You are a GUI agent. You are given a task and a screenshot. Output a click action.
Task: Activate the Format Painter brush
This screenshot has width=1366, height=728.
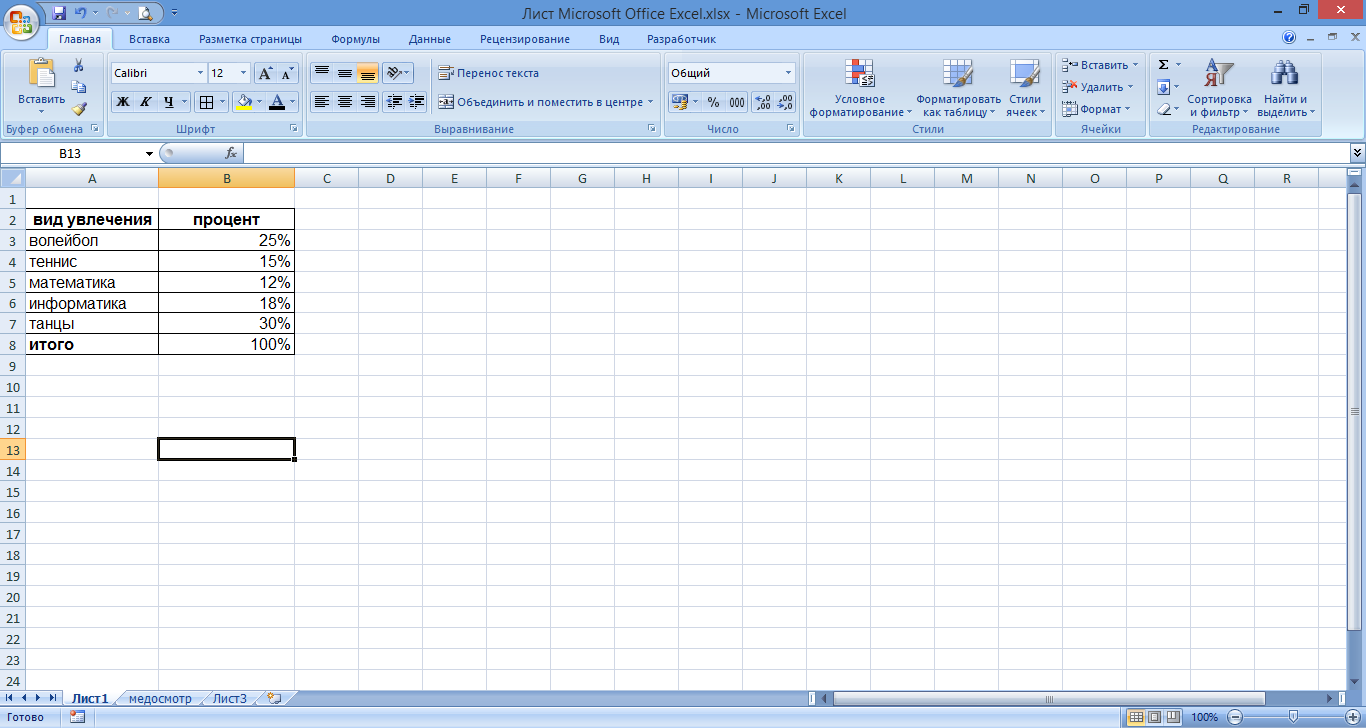[79, 109]
